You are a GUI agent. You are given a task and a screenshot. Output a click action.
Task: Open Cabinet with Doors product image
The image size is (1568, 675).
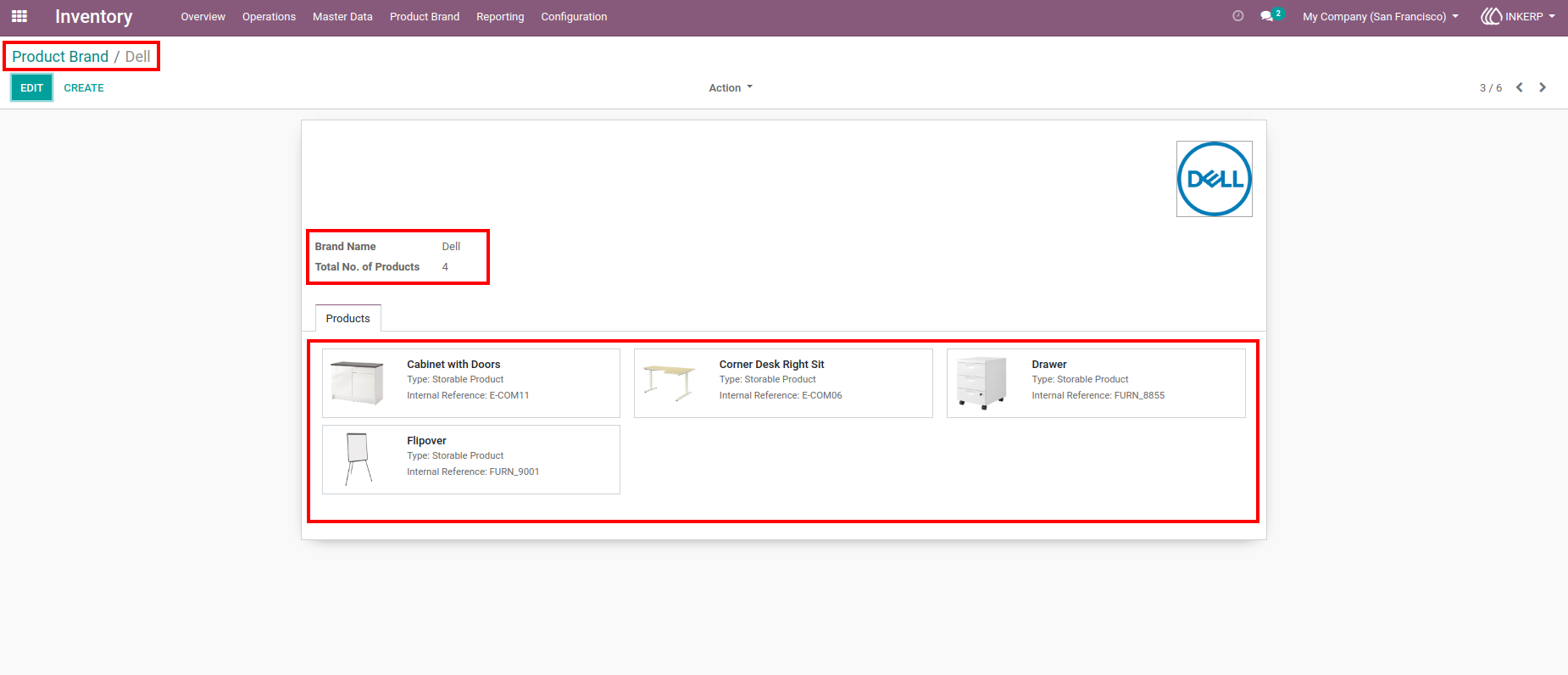[358, 382]
